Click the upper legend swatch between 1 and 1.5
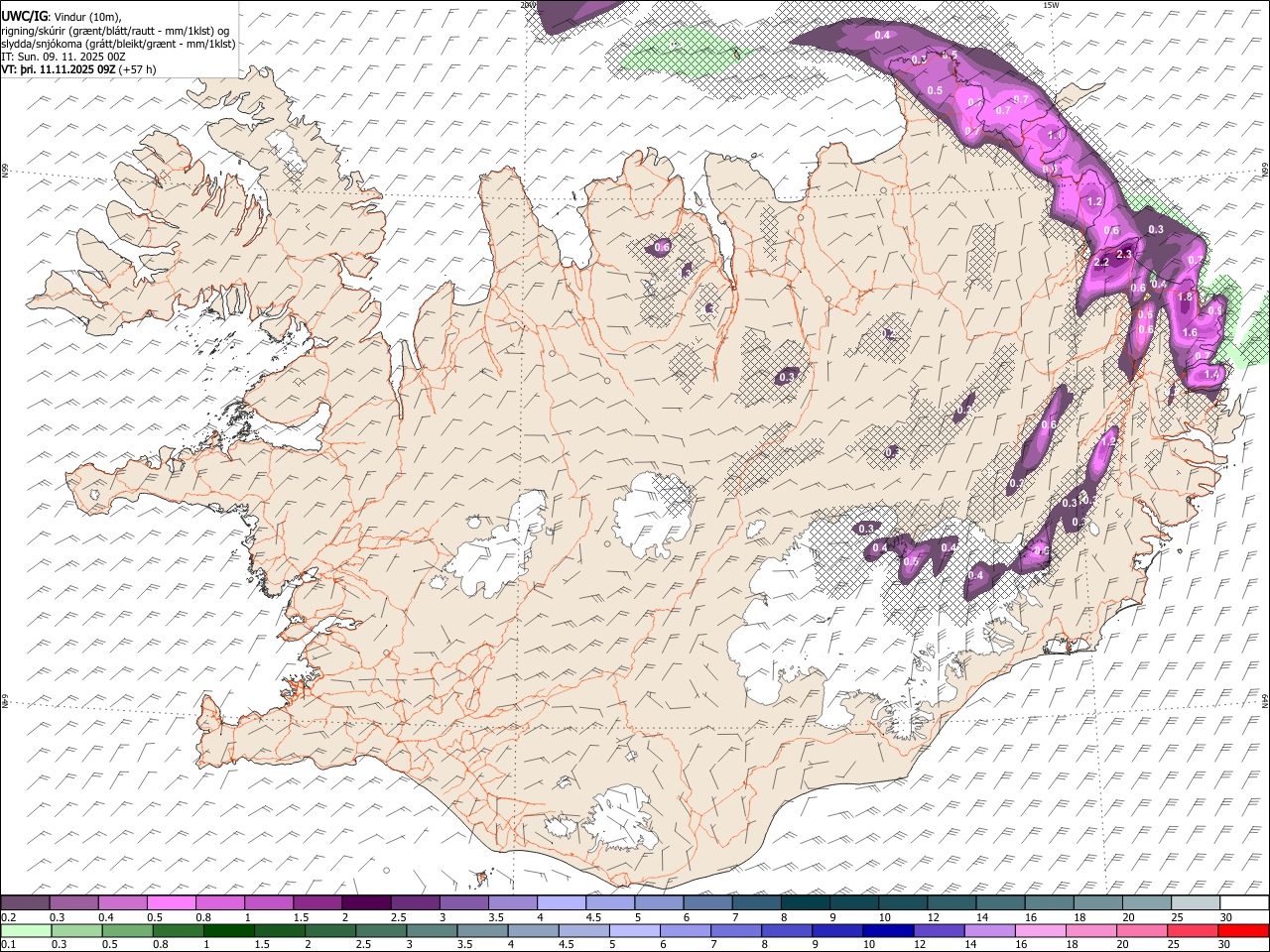 pyautogui.click(x=269, y=902)
